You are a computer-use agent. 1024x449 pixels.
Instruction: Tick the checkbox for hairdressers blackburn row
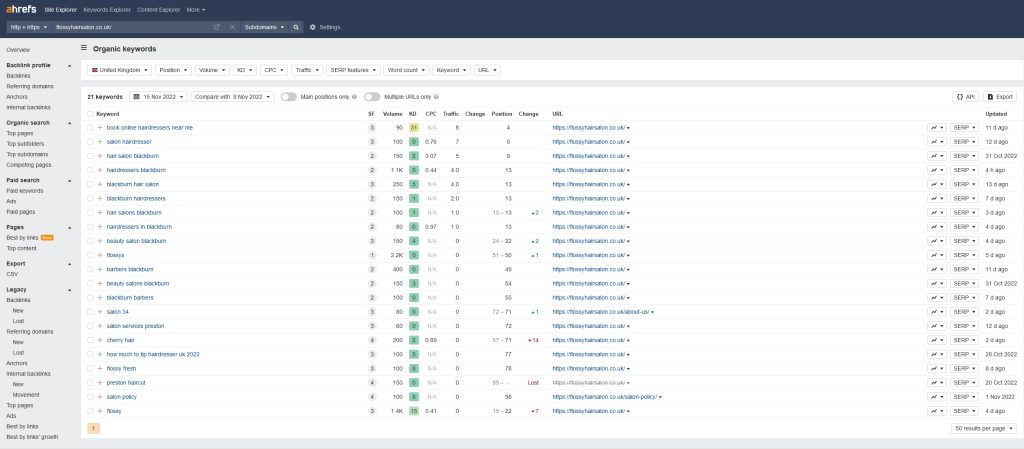(x=90, y=170)
